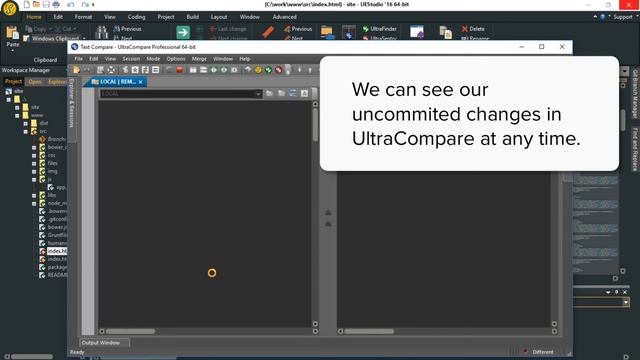This screenshot has height=360, width=640.
Task: Click the green arrow icon in UEStudio ribbon
Action: click(183, 32)
